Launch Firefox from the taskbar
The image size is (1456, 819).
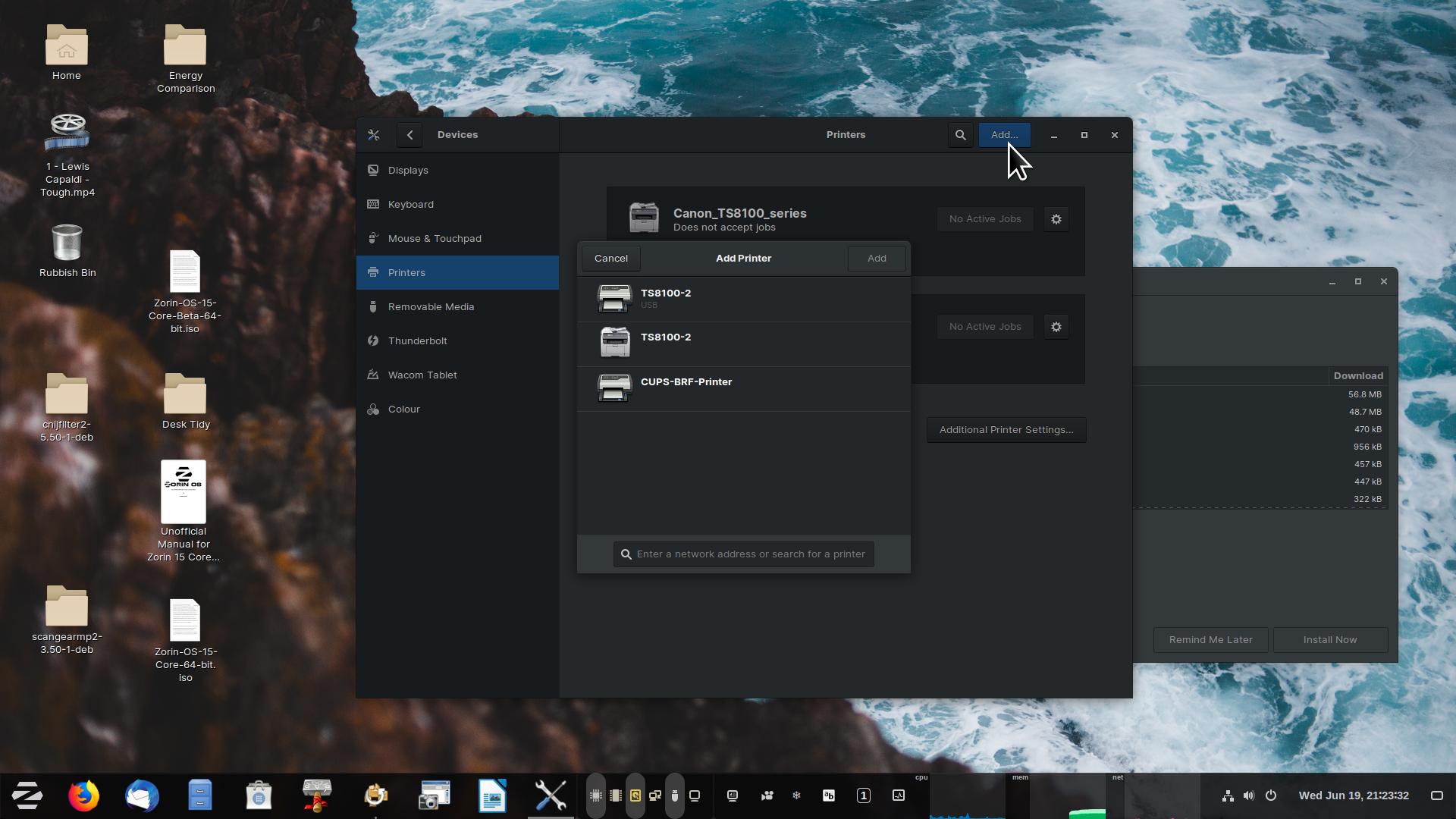pos(83,795)
